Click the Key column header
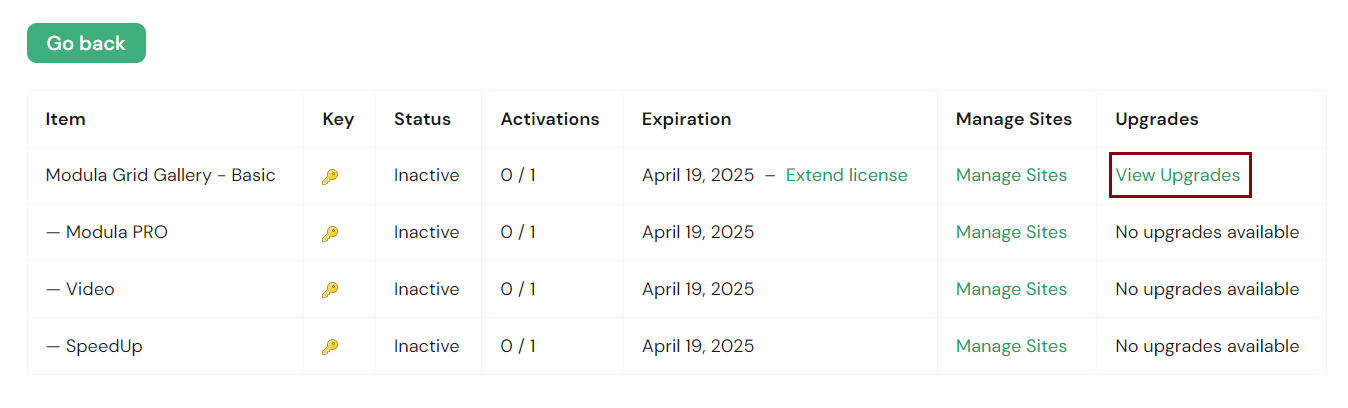This screenshot has height=408, width=1348. 338,119
